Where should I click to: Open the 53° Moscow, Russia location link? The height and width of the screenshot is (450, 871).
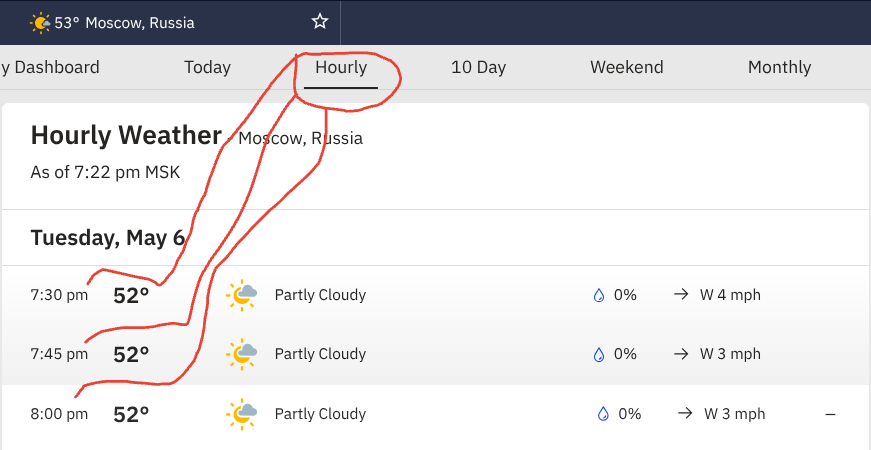[x=124, y=22]
